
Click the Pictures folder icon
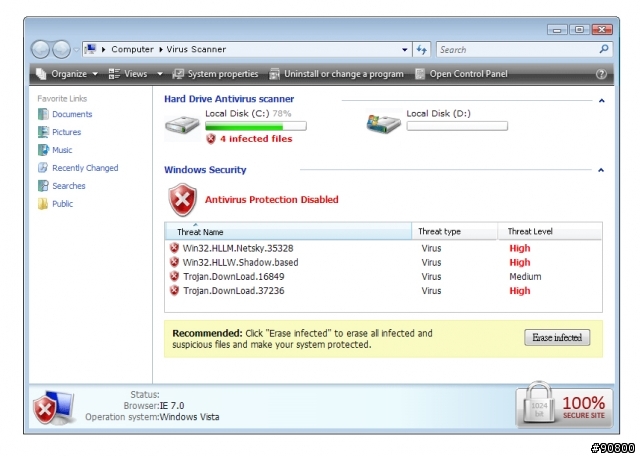[x=43, y=132]
